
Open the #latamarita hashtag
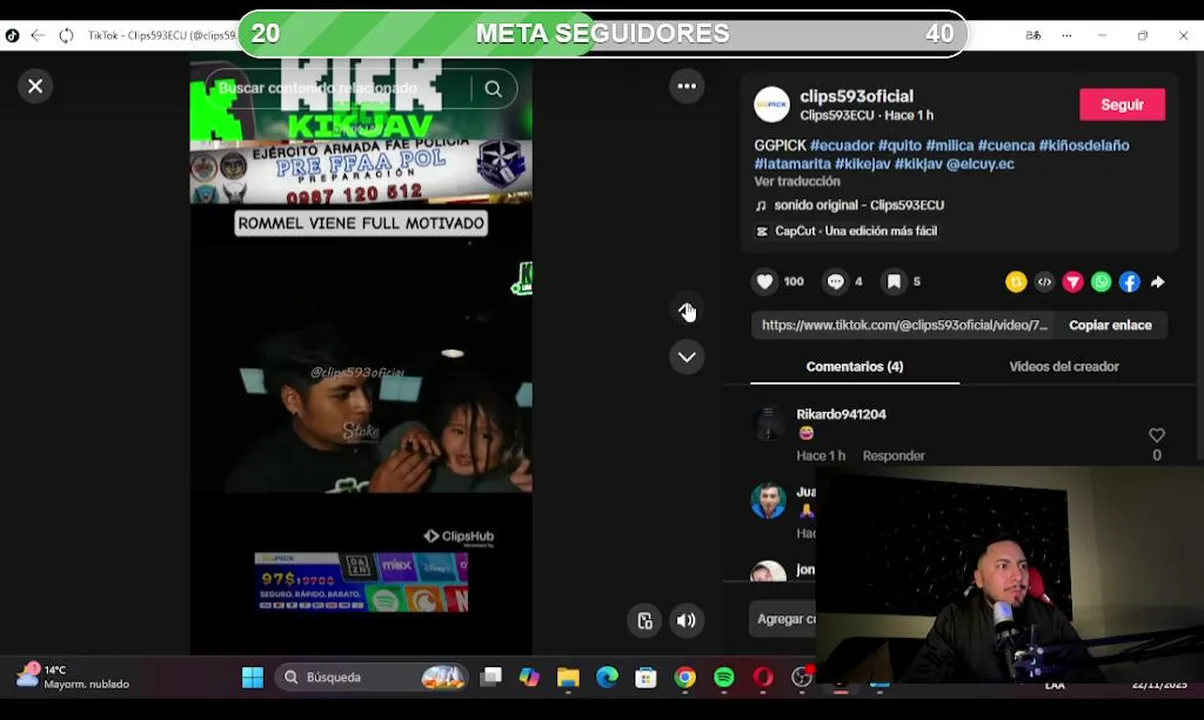792,163
